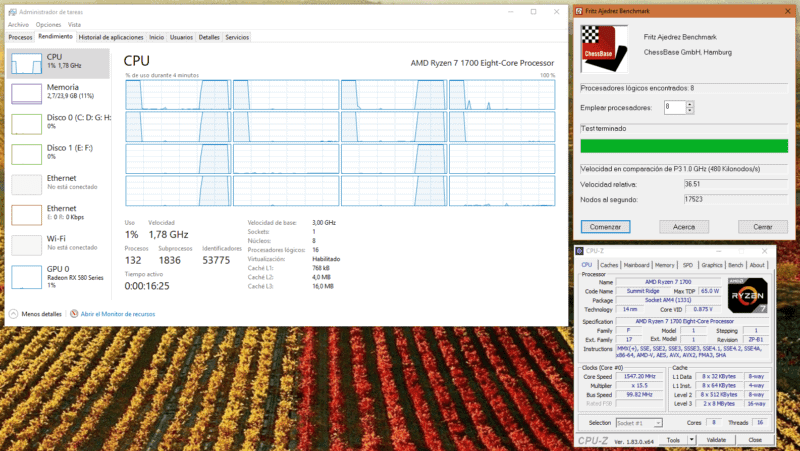Increase processor count with up arrow

690,104
